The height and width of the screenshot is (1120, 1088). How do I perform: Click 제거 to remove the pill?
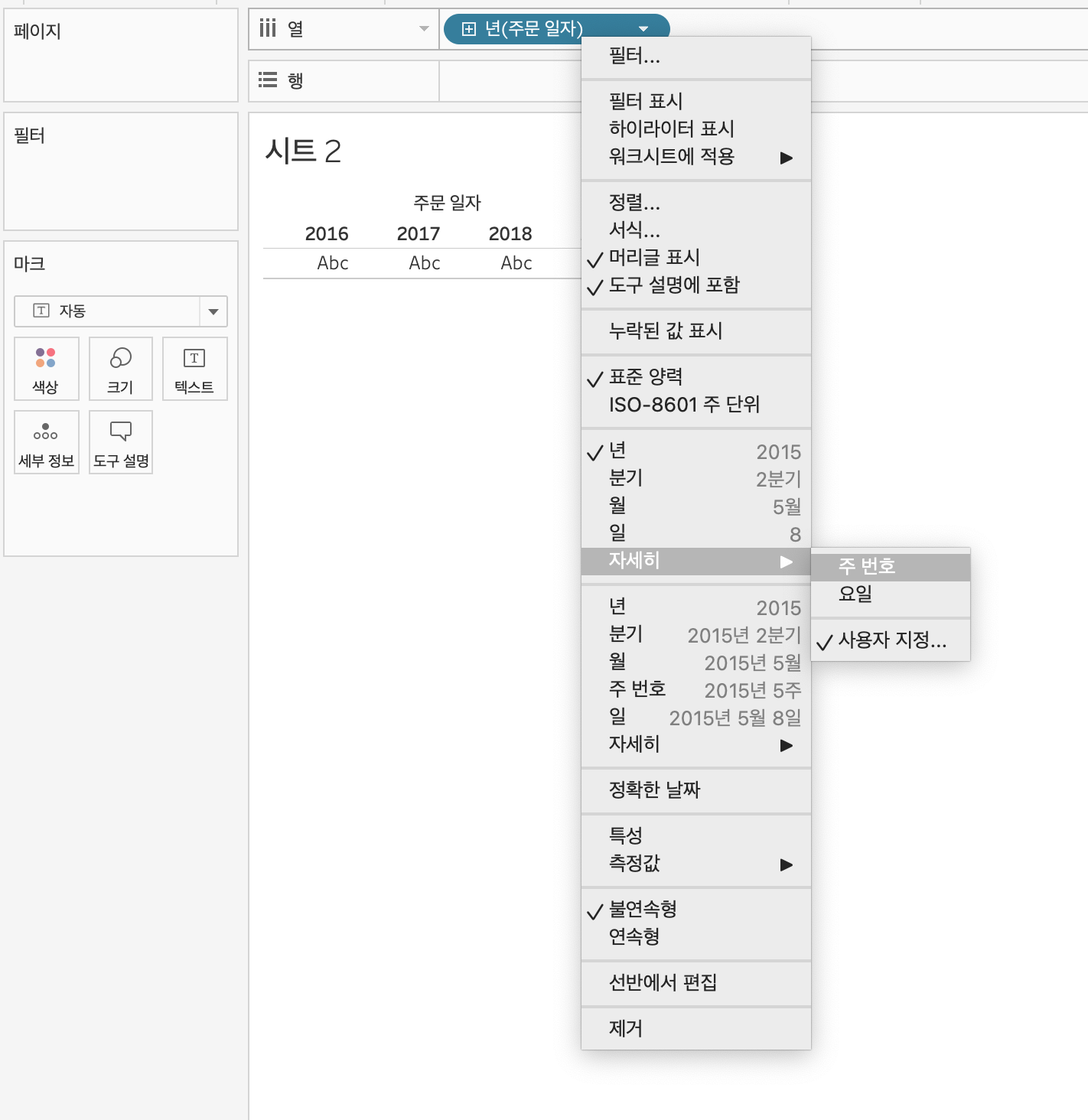pos(696,1029)
